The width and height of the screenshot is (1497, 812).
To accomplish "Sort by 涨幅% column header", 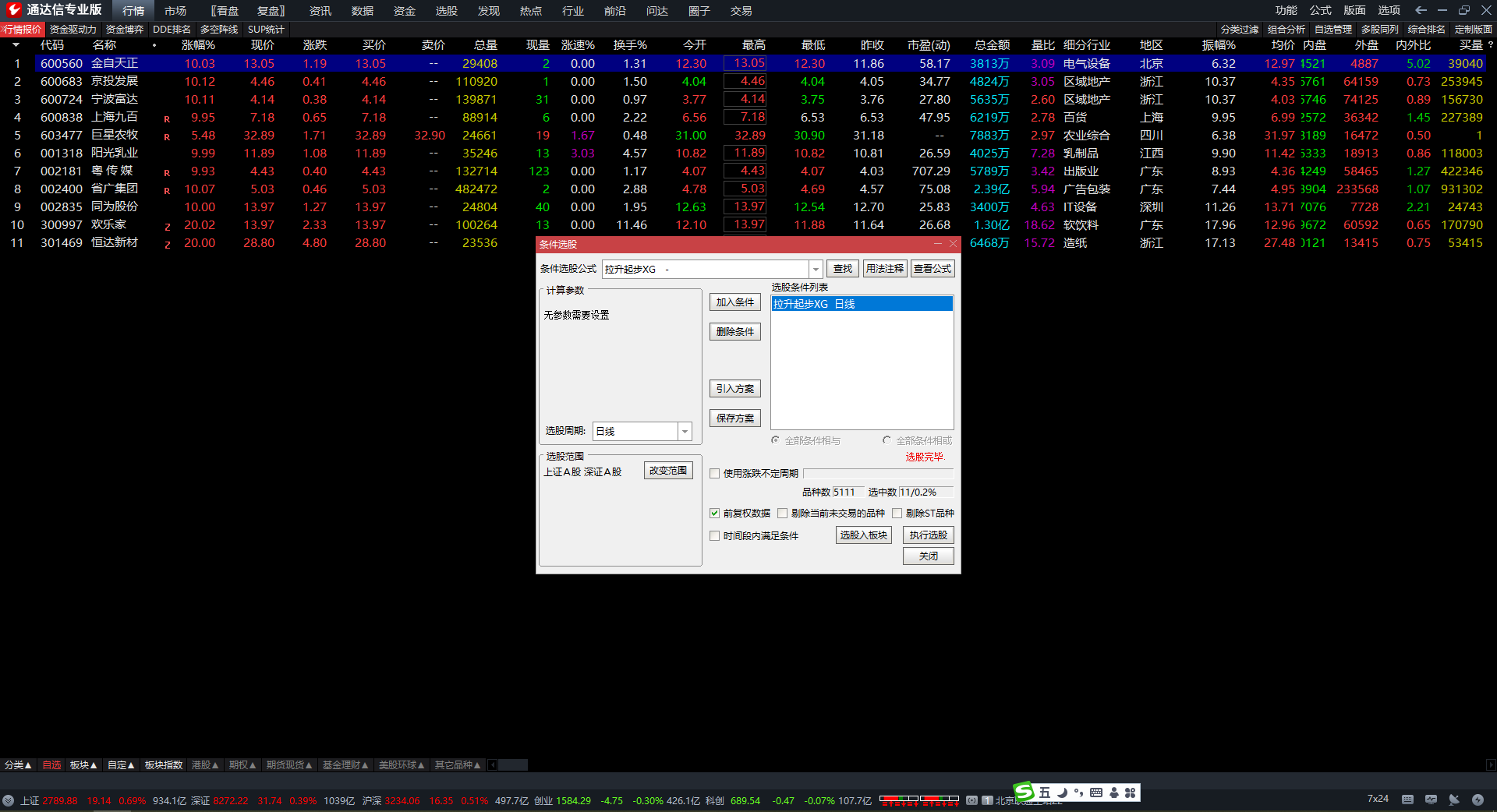I will pyautogui.click(x=198, y=45).
